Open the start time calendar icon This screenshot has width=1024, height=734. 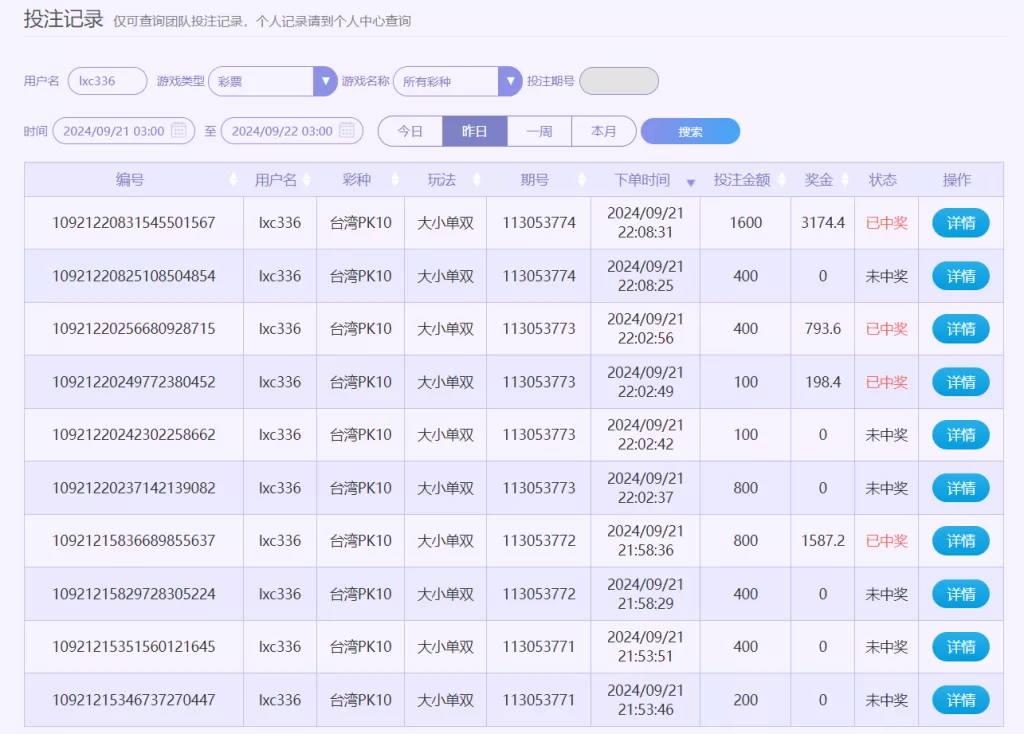click(x=178, y=130)
